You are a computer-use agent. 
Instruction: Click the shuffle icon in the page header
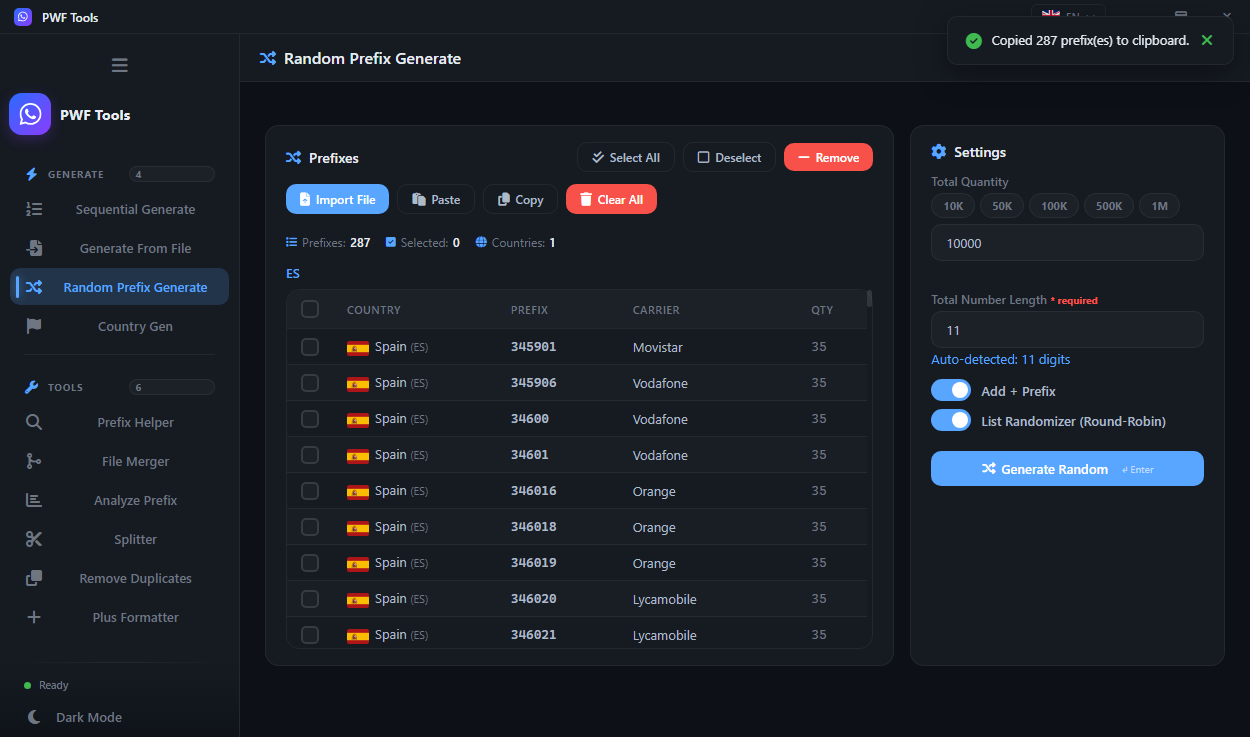267,58
